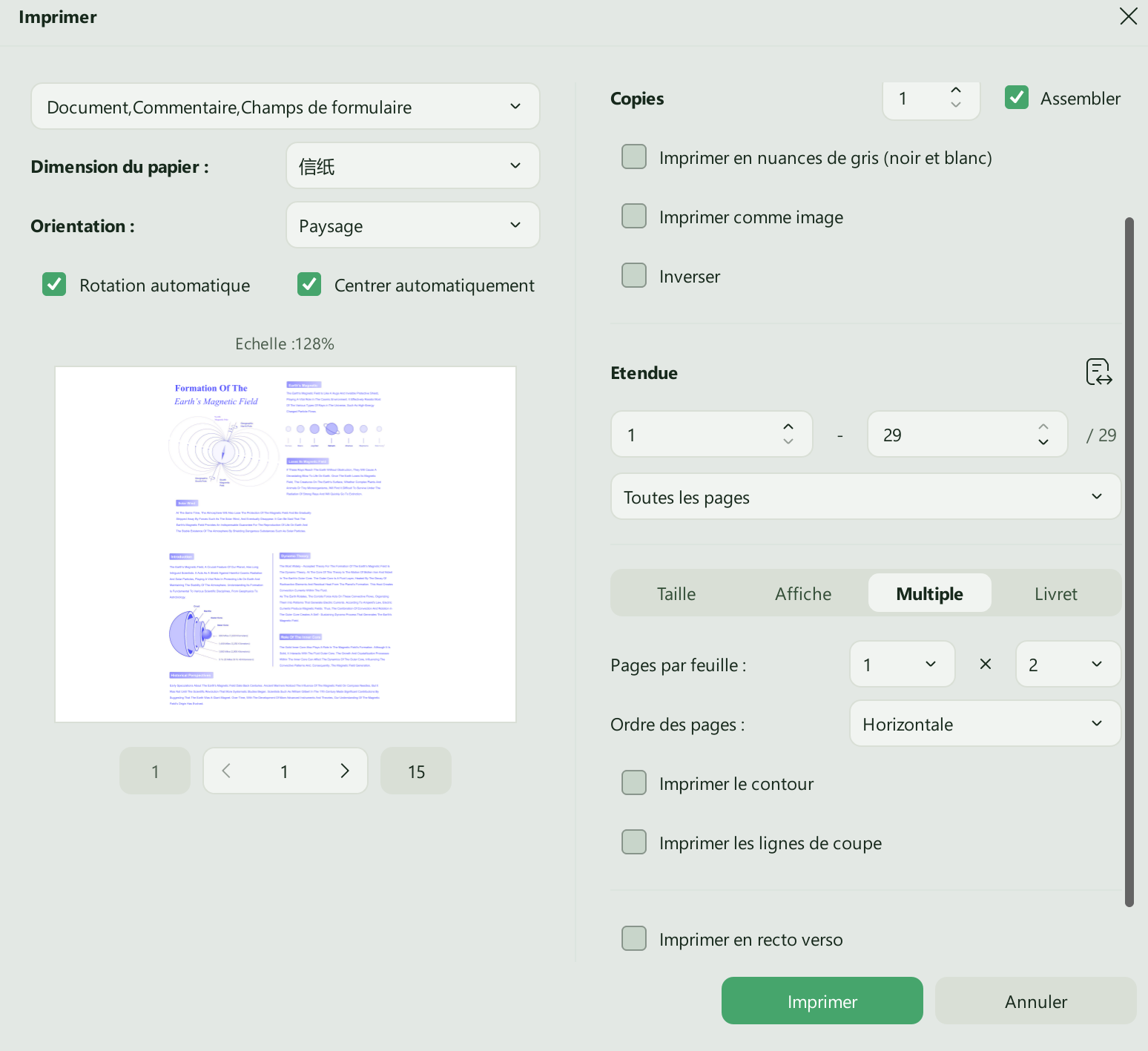Viewport: 1148px width, 1051px height.
Task: Switch to the Livret tab
Action: (x=1055, y=593)
